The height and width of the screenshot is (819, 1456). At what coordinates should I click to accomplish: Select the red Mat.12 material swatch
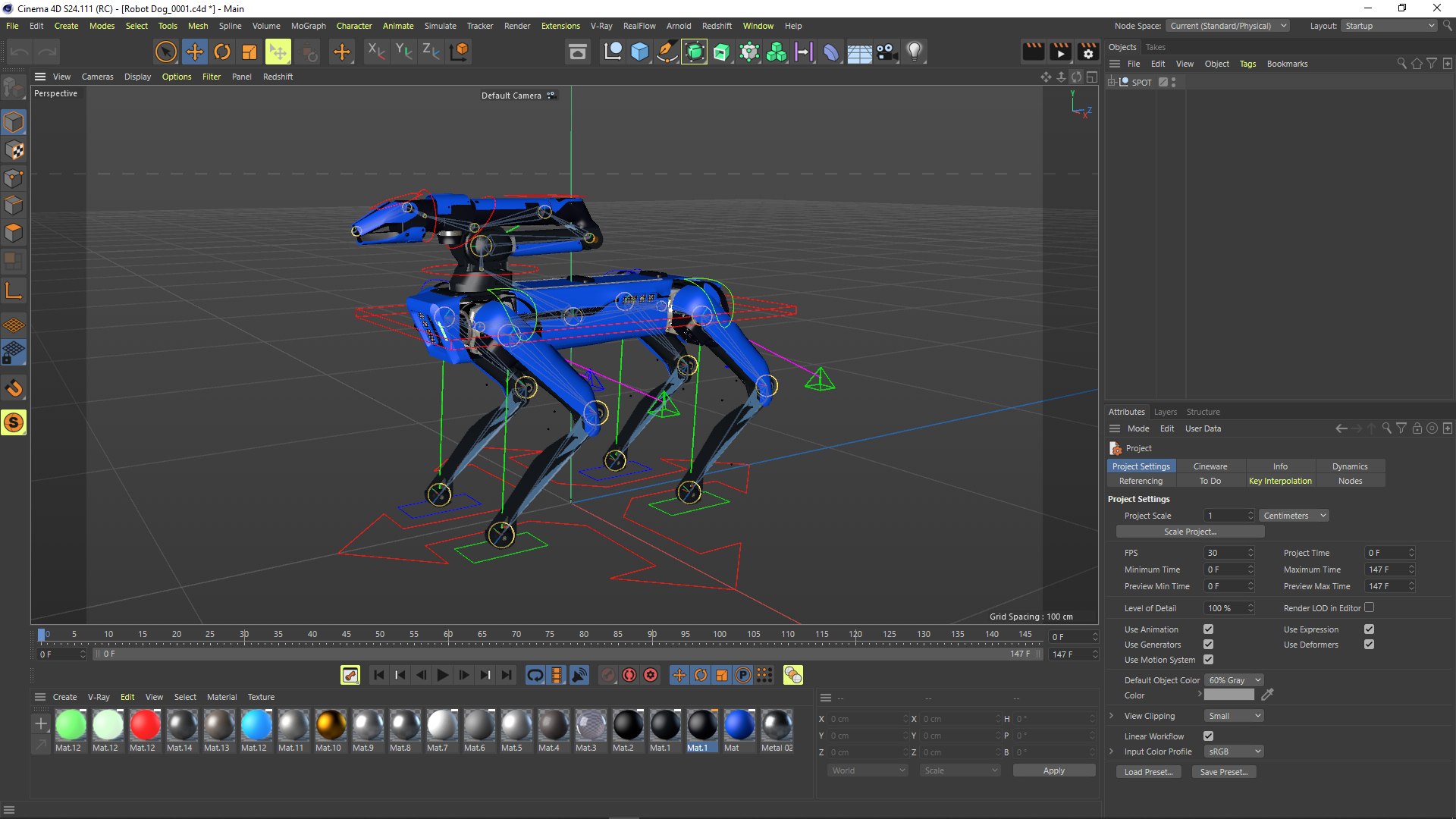144,725
